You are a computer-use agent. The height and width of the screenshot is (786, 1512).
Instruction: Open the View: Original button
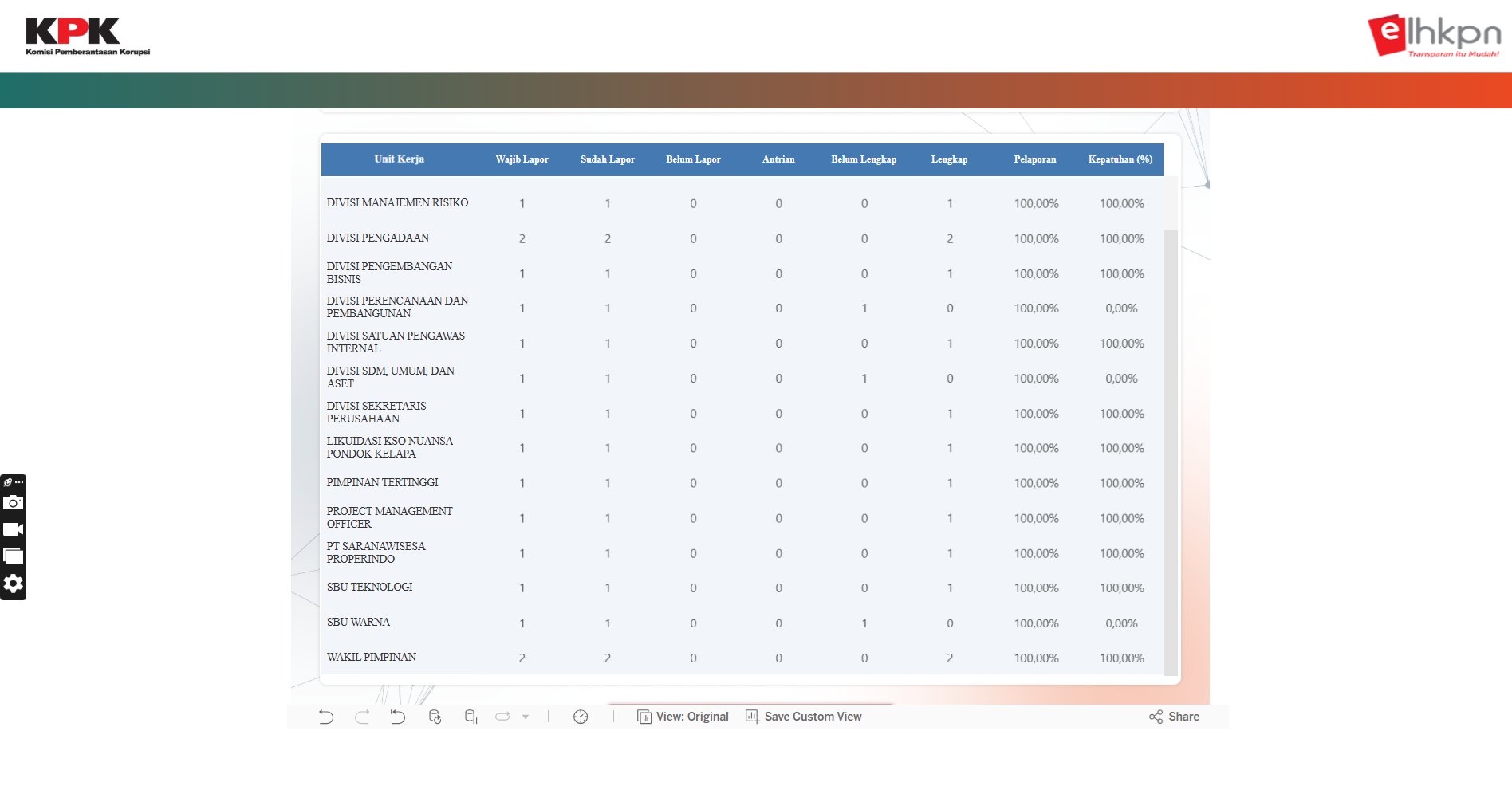[x=683, y=717]
